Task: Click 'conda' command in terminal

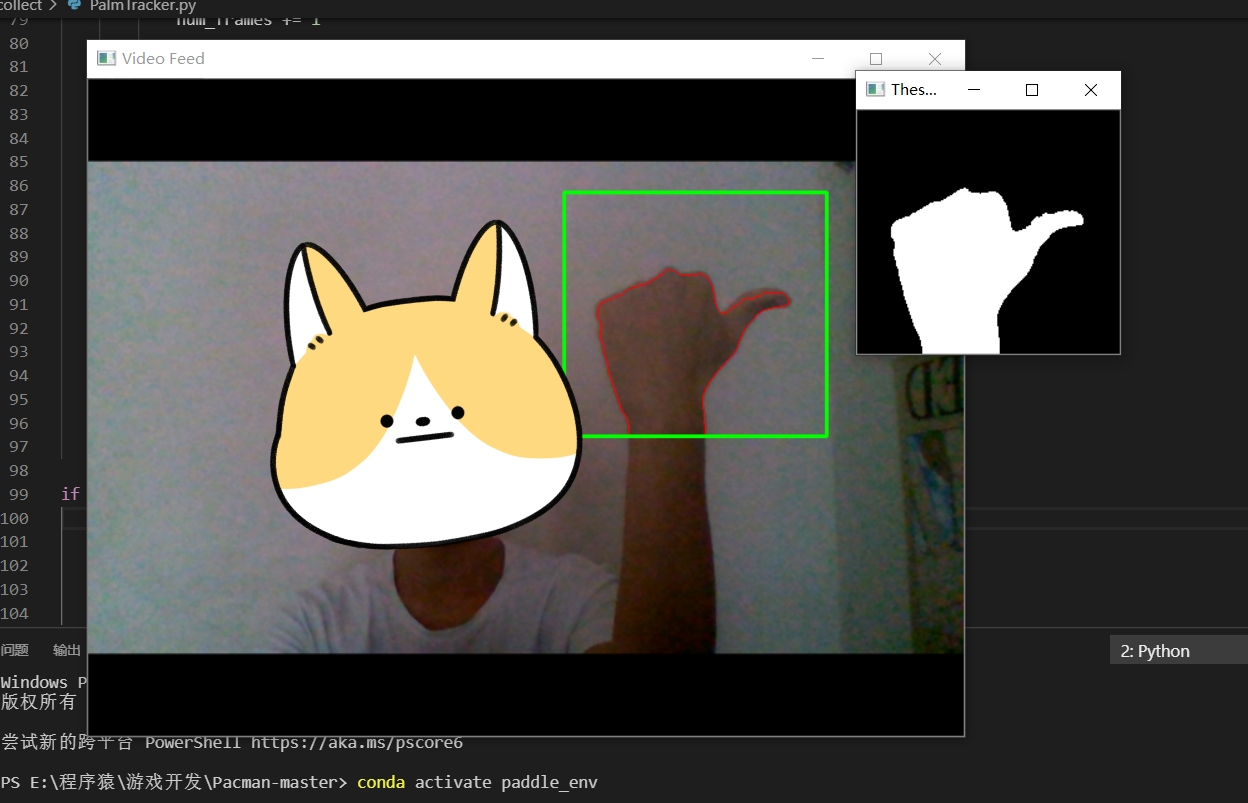Action: 381,782
